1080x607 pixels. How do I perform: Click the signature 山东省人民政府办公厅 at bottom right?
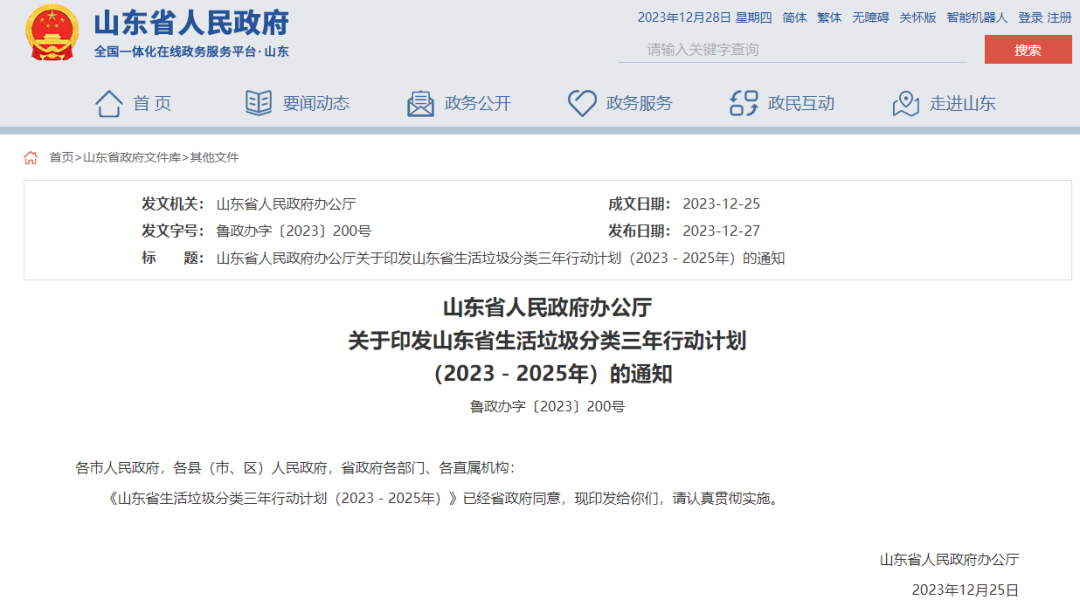pos(949,559)
